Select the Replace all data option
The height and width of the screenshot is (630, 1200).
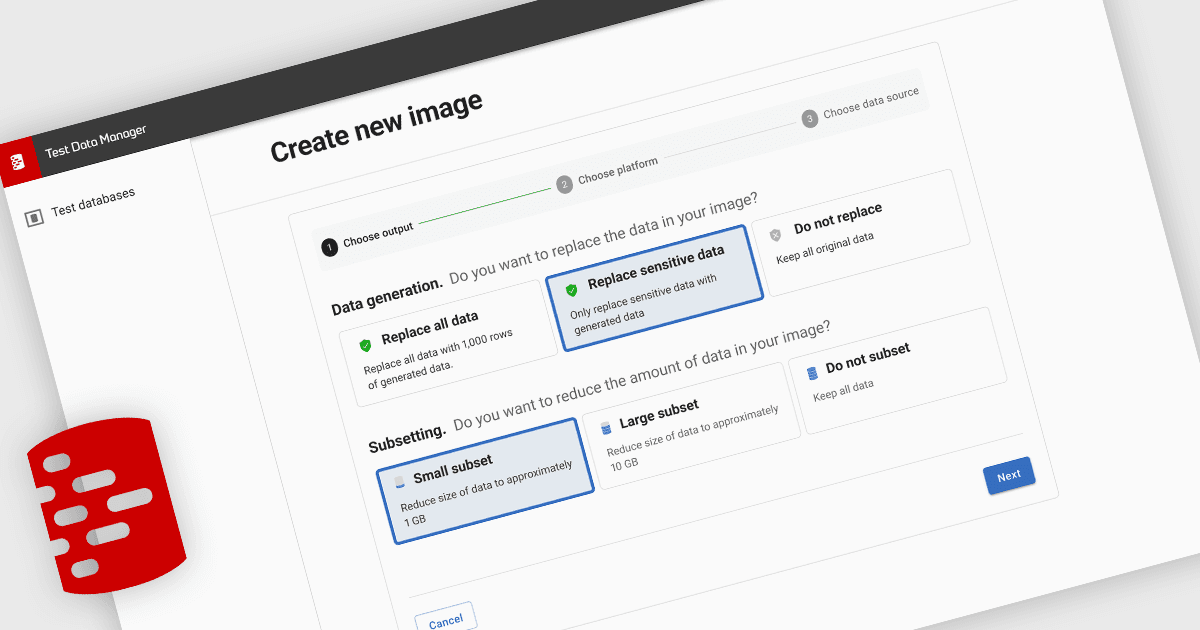pyautogui.click(x=447, y=344)
